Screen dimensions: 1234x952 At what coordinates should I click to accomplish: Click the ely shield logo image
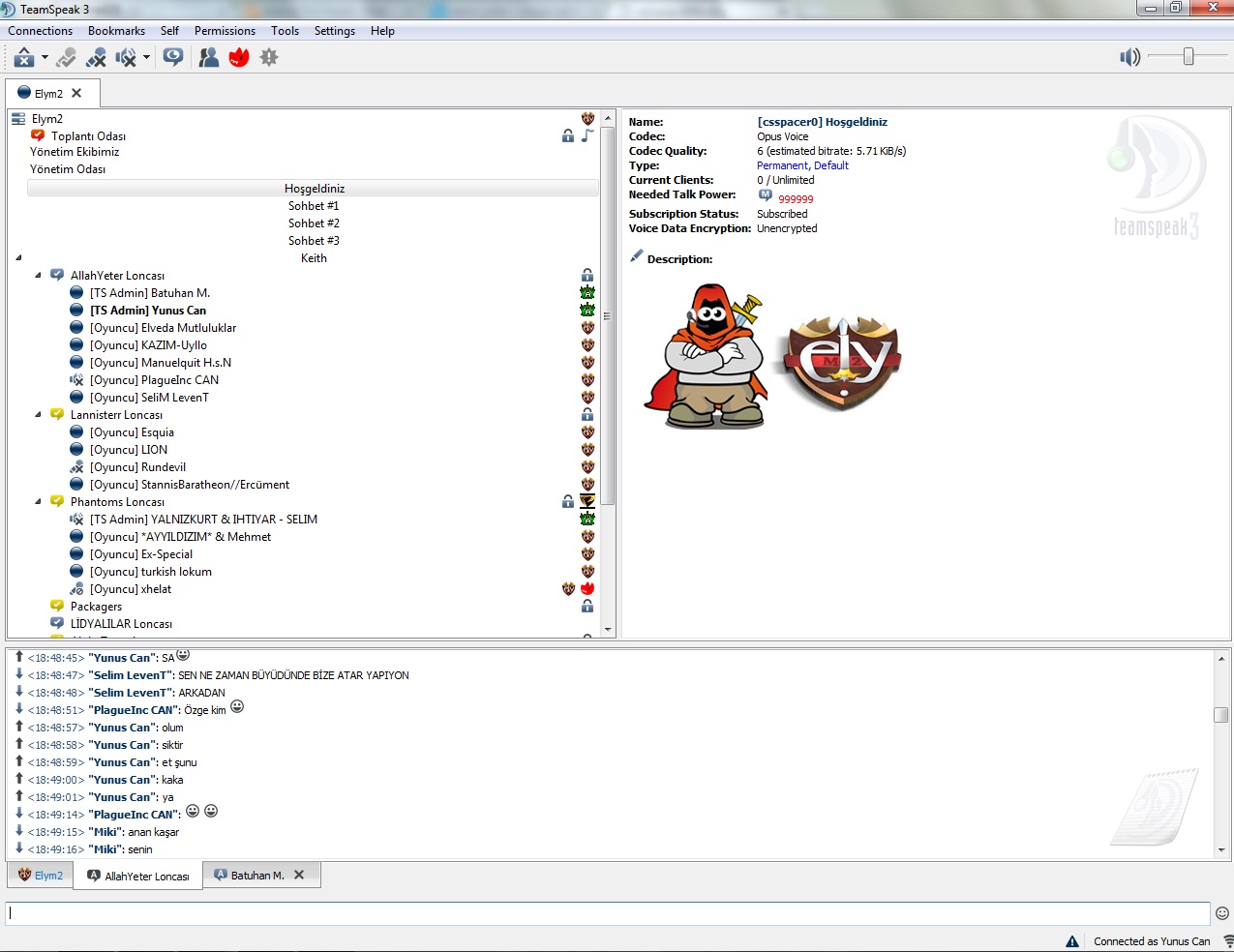[x=840, y=362]
